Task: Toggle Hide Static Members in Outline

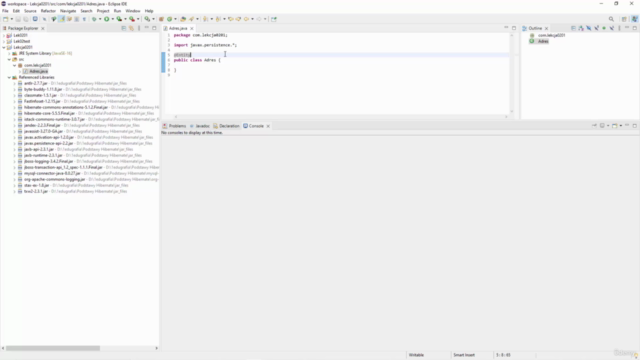Action: pyautogui.click(x=596, y=28)
